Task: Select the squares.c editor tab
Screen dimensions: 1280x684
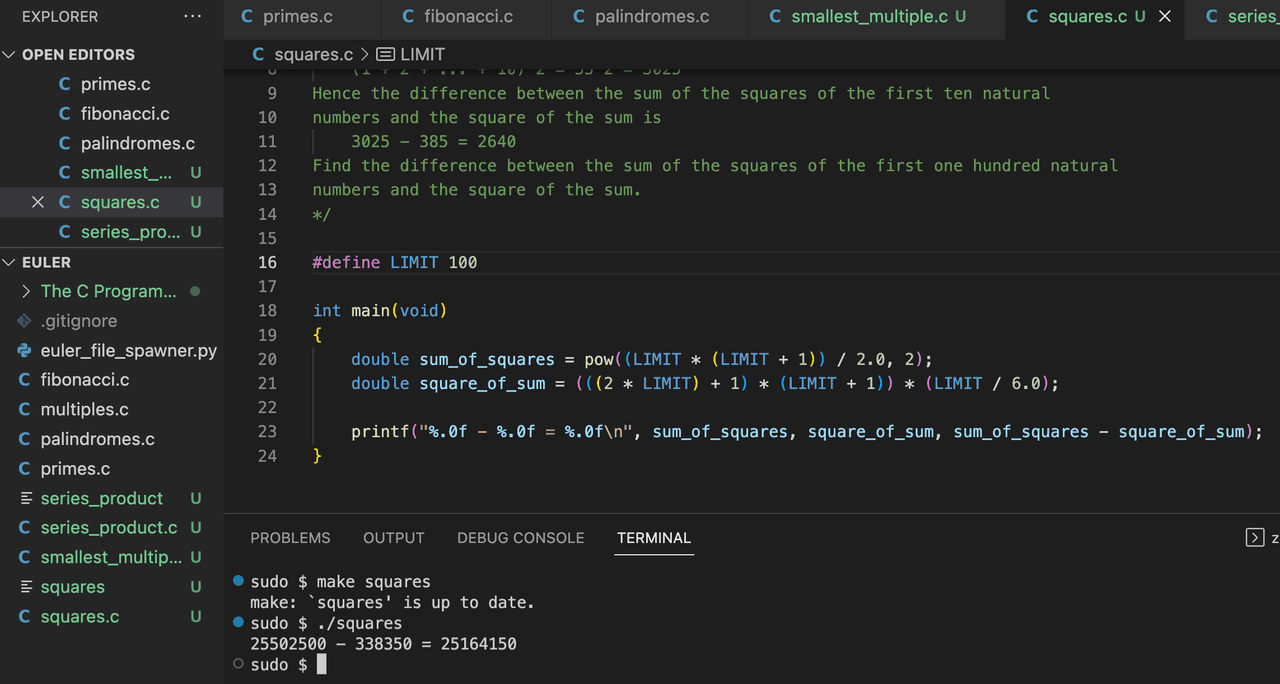Action: [1086, 17]
